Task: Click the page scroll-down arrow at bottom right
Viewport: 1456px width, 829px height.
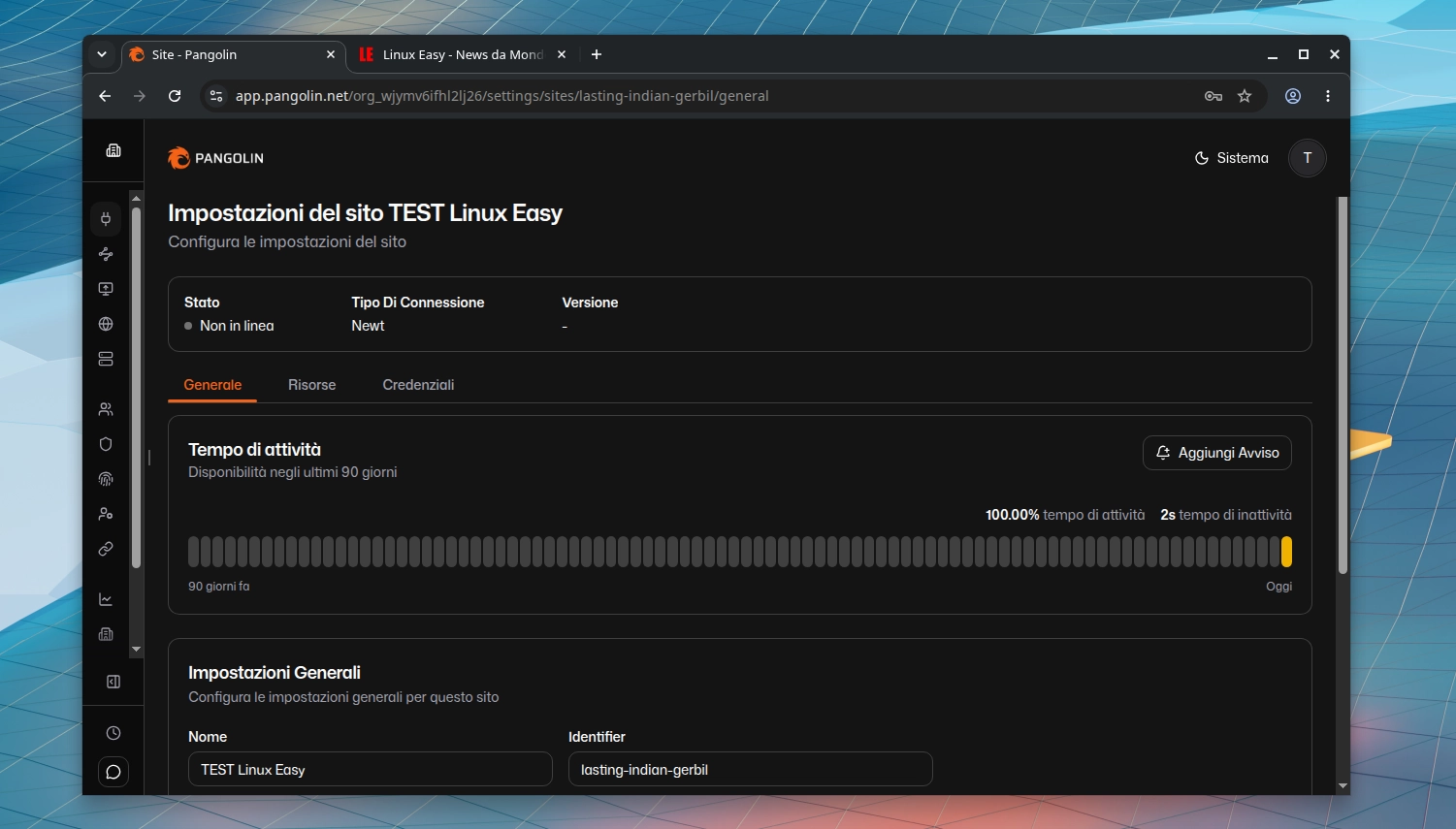Action: [x=1343, y=786]
